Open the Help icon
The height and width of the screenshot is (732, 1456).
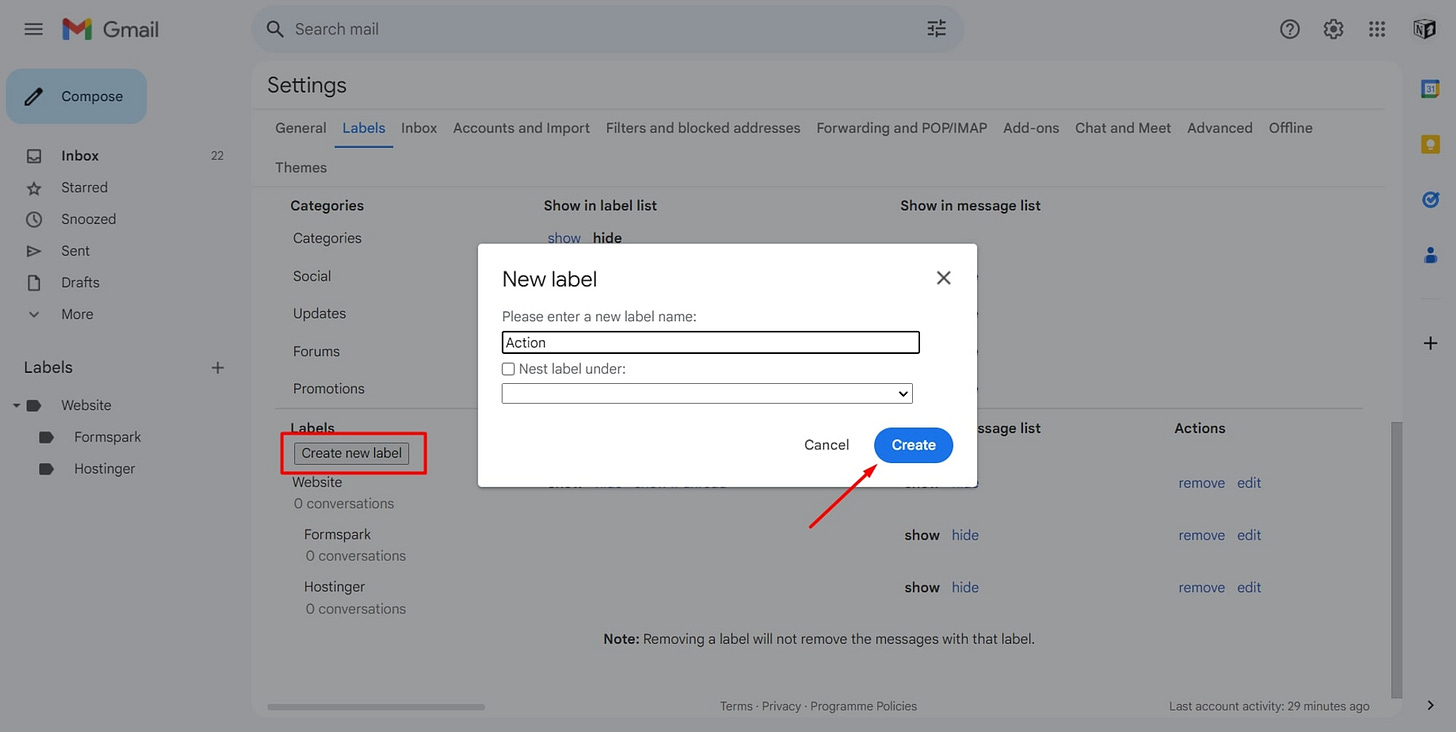[x=1289, y=29]
